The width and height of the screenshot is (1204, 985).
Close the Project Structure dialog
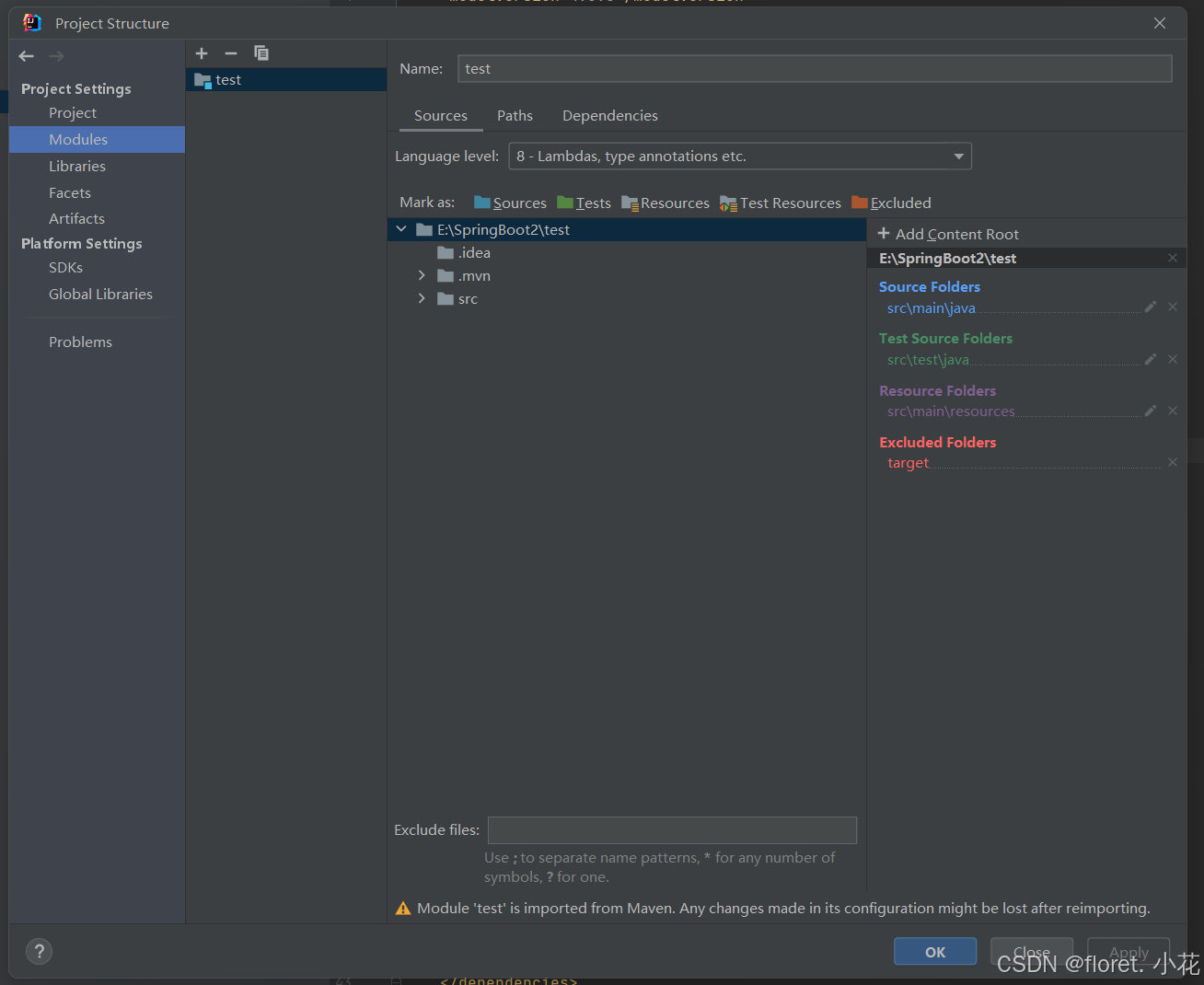[1160, 23]
